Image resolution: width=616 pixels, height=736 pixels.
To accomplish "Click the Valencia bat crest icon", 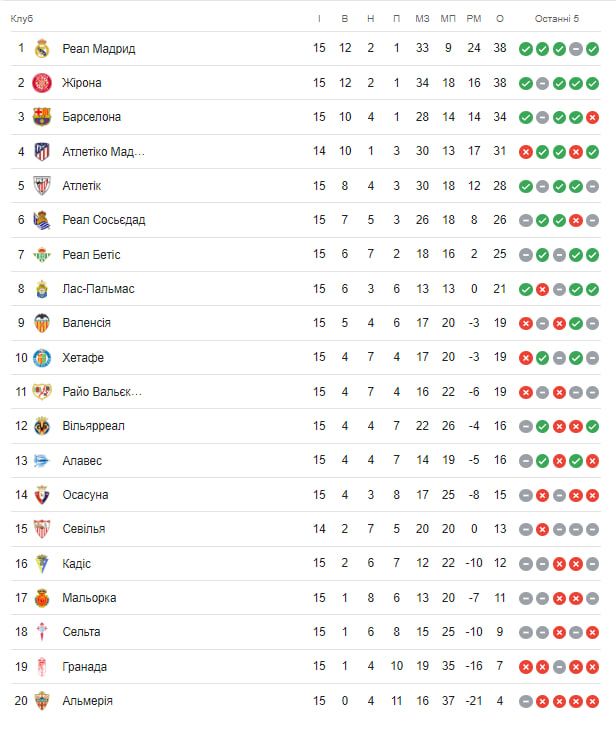I will [x=41, y=323].
